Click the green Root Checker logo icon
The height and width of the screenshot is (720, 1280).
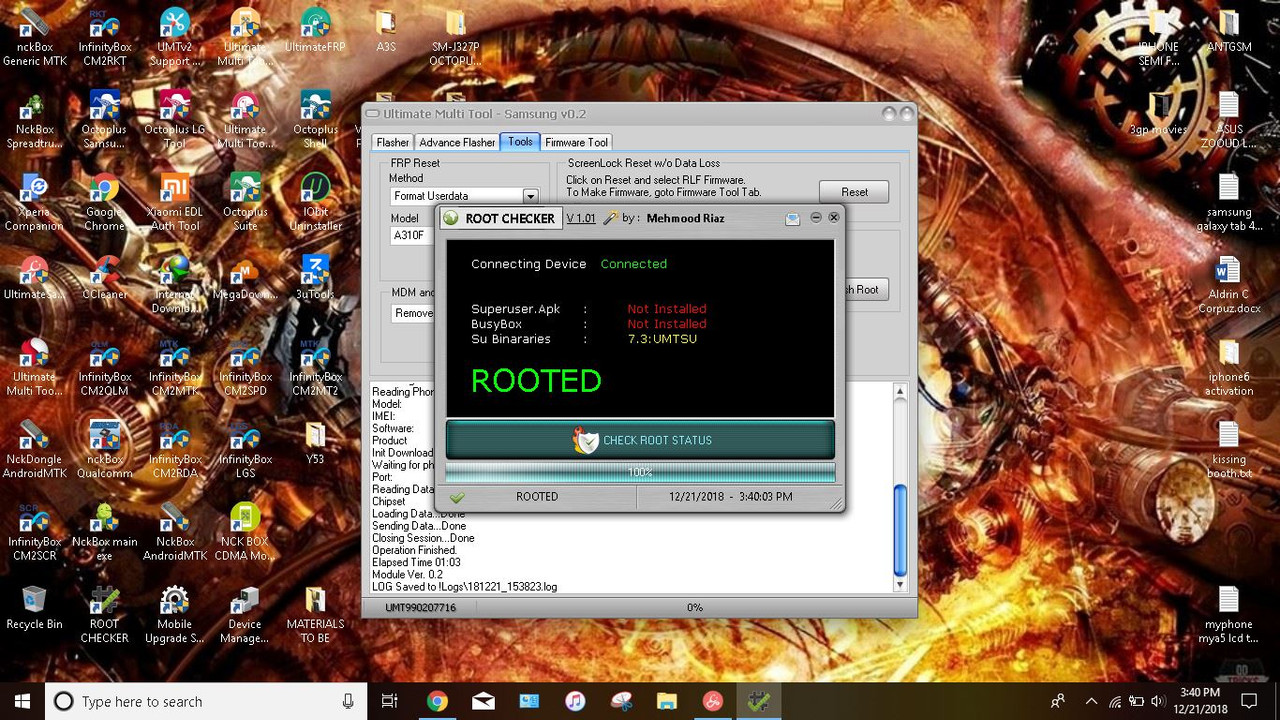[451, 218]
